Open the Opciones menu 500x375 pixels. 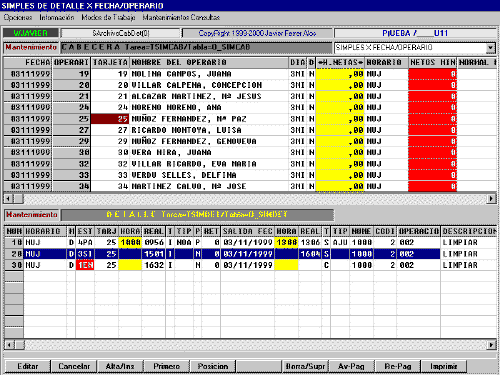(18, 17)
